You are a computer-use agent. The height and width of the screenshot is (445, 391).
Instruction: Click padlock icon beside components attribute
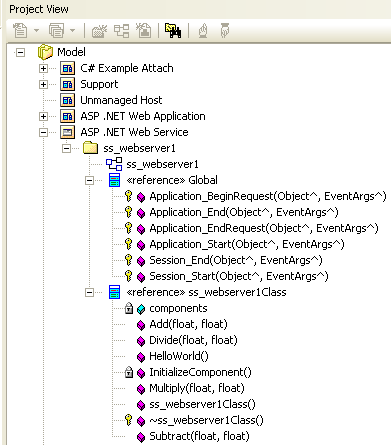point(129,308)
